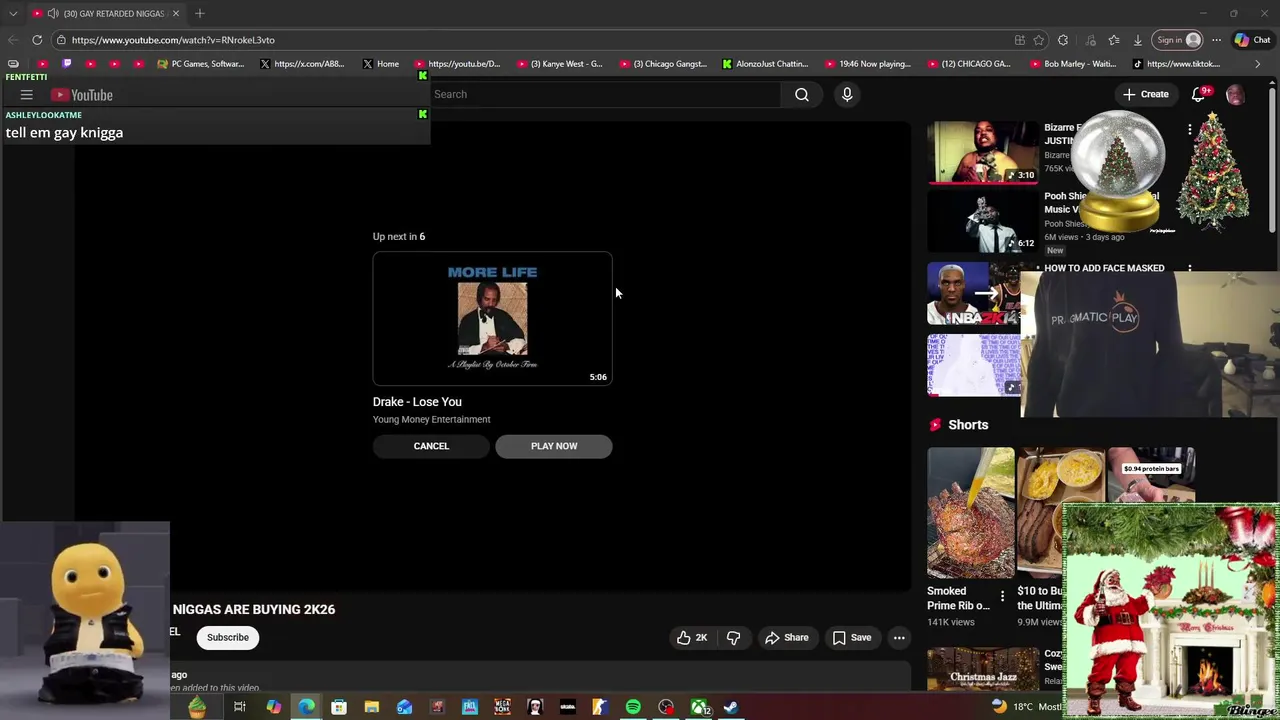Open the Bob Marley - Waiti... bookmark

[x=1072, y=64]
